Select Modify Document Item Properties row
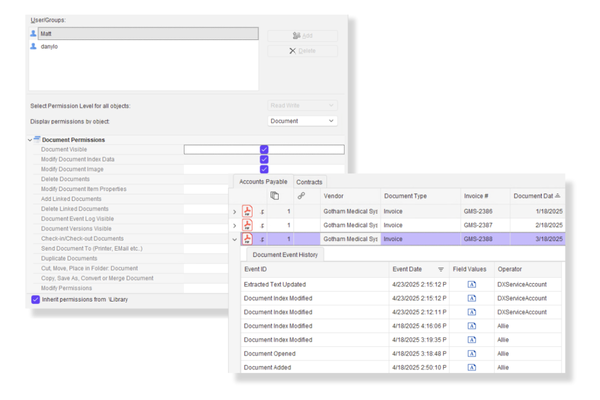The width and height of the screenshot is (600, 400). pyautogui.click(x=130, y=189)
